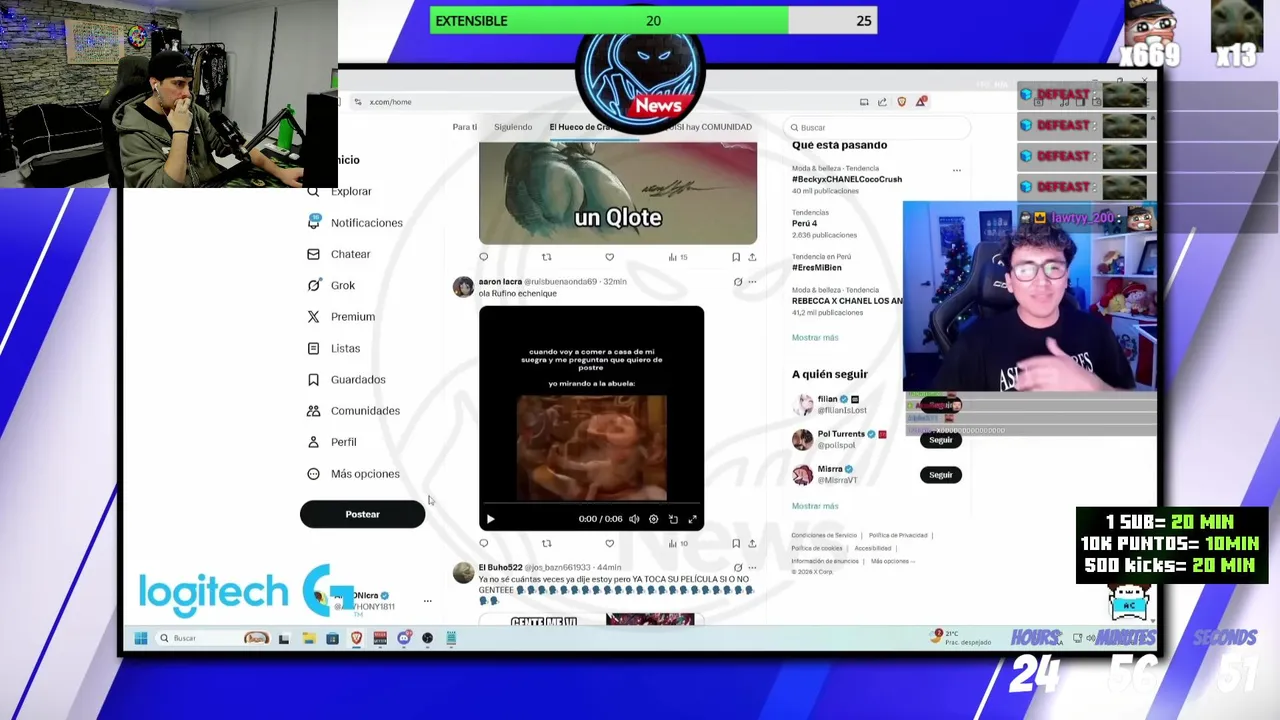Open the Perfil person icon
Screen dimensions: 1280x720
[x=313, y=442]
